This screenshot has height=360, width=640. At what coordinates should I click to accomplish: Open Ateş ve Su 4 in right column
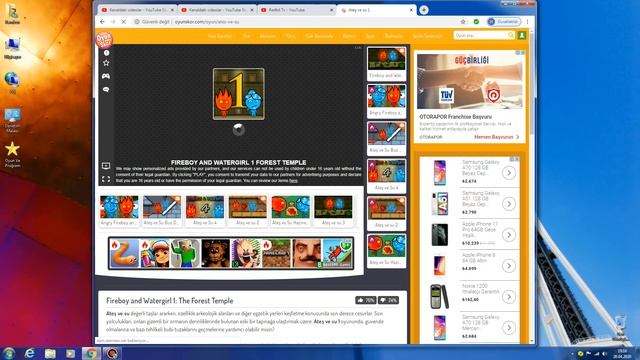(x=387, y=176)
